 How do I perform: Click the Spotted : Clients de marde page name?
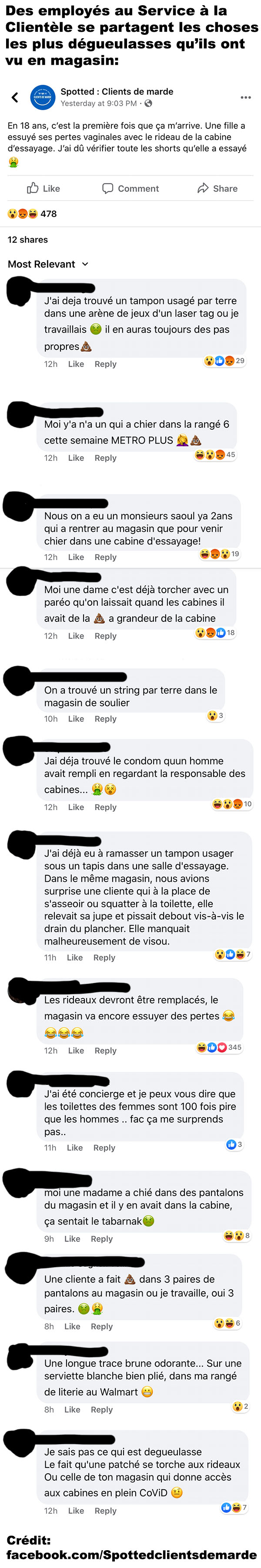click(x=117, y=91)
